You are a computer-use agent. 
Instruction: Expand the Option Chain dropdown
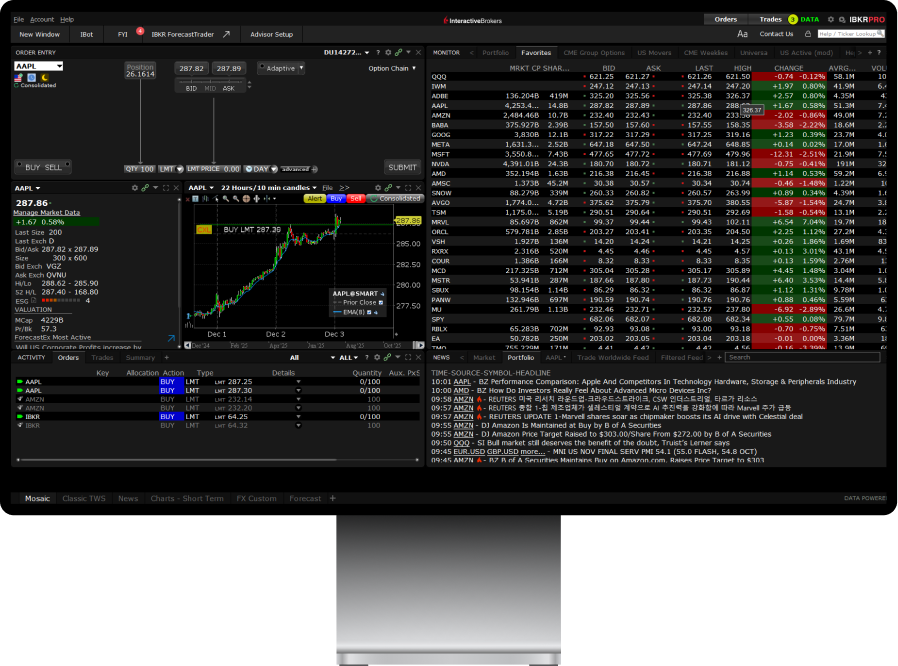414,68
